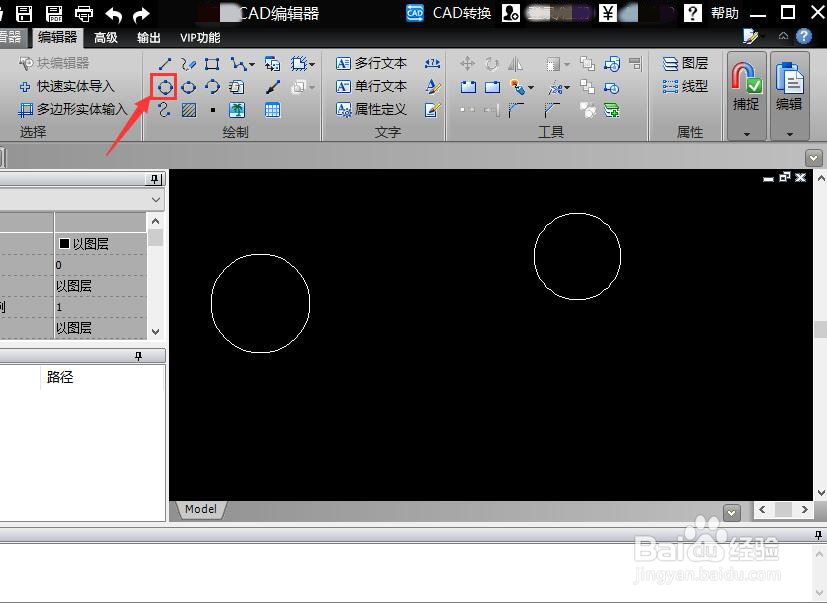The width and height of the screenshot is (827, 603).
Task: Open the scissors trim tool dropdown
Action: (567, 88)
